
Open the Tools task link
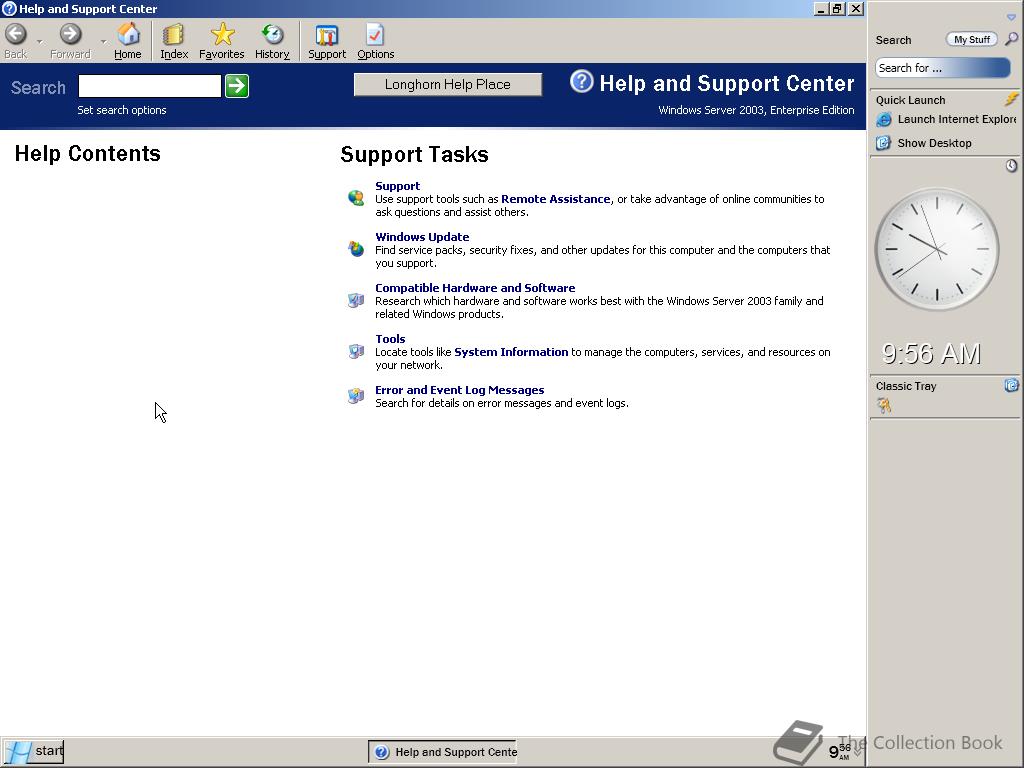pyautogui.click(x=390, y=339)
